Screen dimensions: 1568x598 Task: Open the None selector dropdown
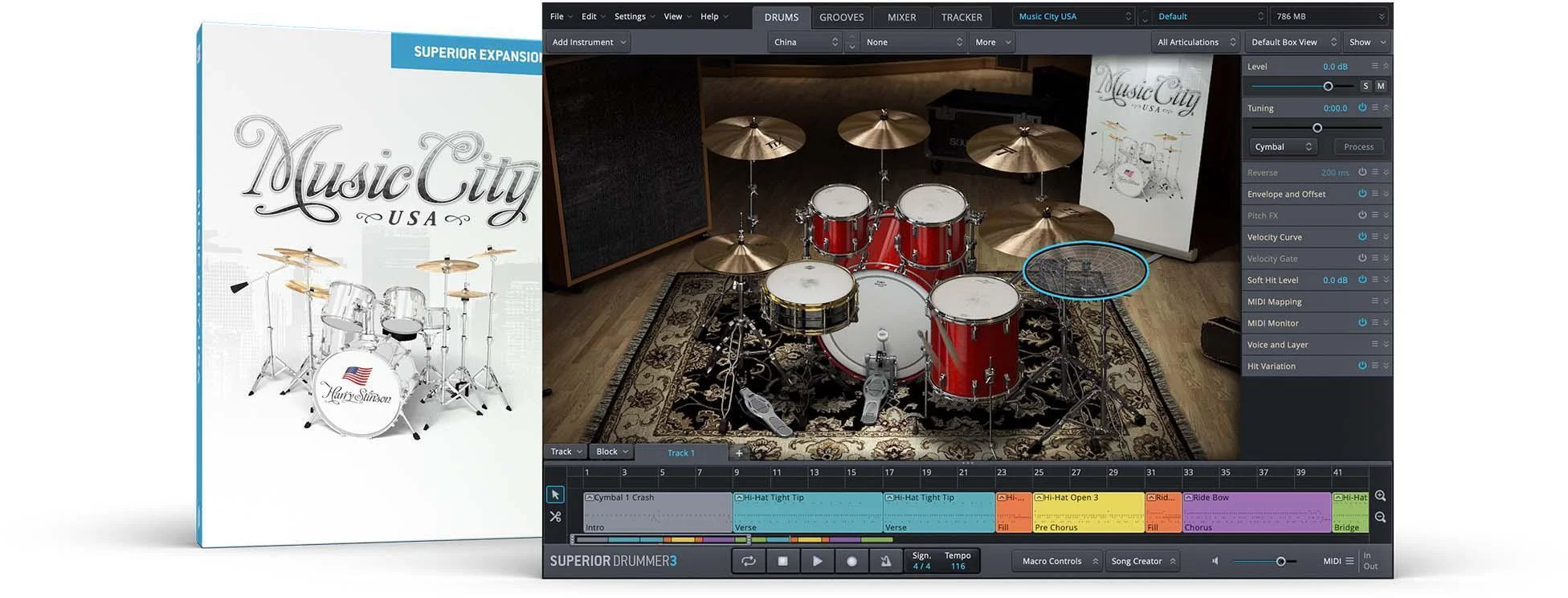(x=913, y=42)
